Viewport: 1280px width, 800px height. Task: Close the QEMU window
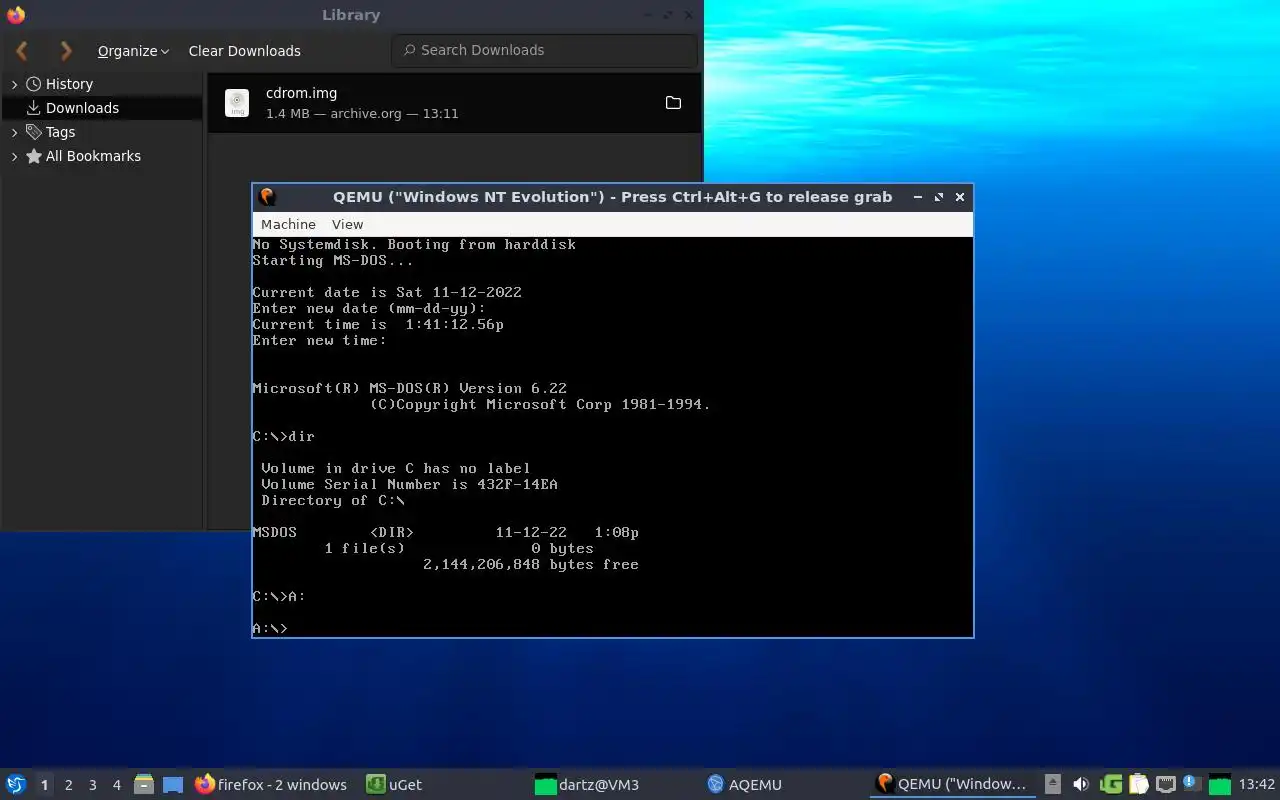pyautogui.click(x=960, y=197)
